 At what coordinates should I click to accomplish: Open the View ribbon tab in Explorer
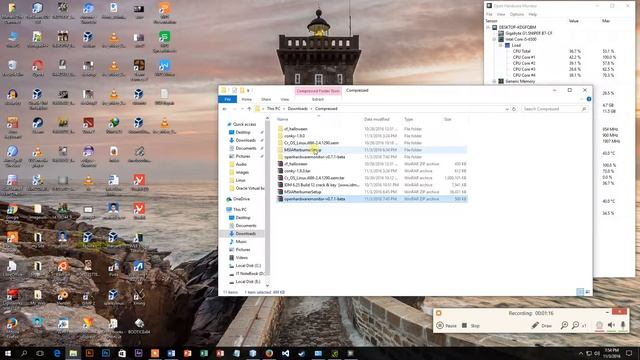click(284, 99)
